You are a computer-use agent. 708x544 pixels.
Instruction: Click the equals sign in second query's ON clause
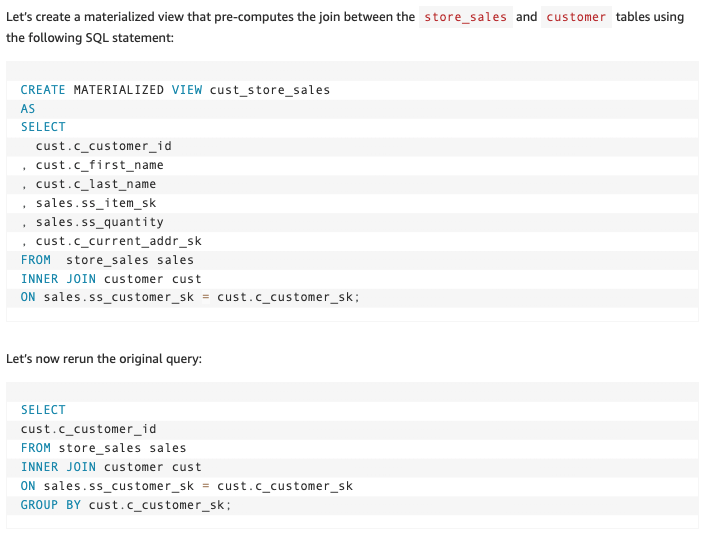(205, 486)
